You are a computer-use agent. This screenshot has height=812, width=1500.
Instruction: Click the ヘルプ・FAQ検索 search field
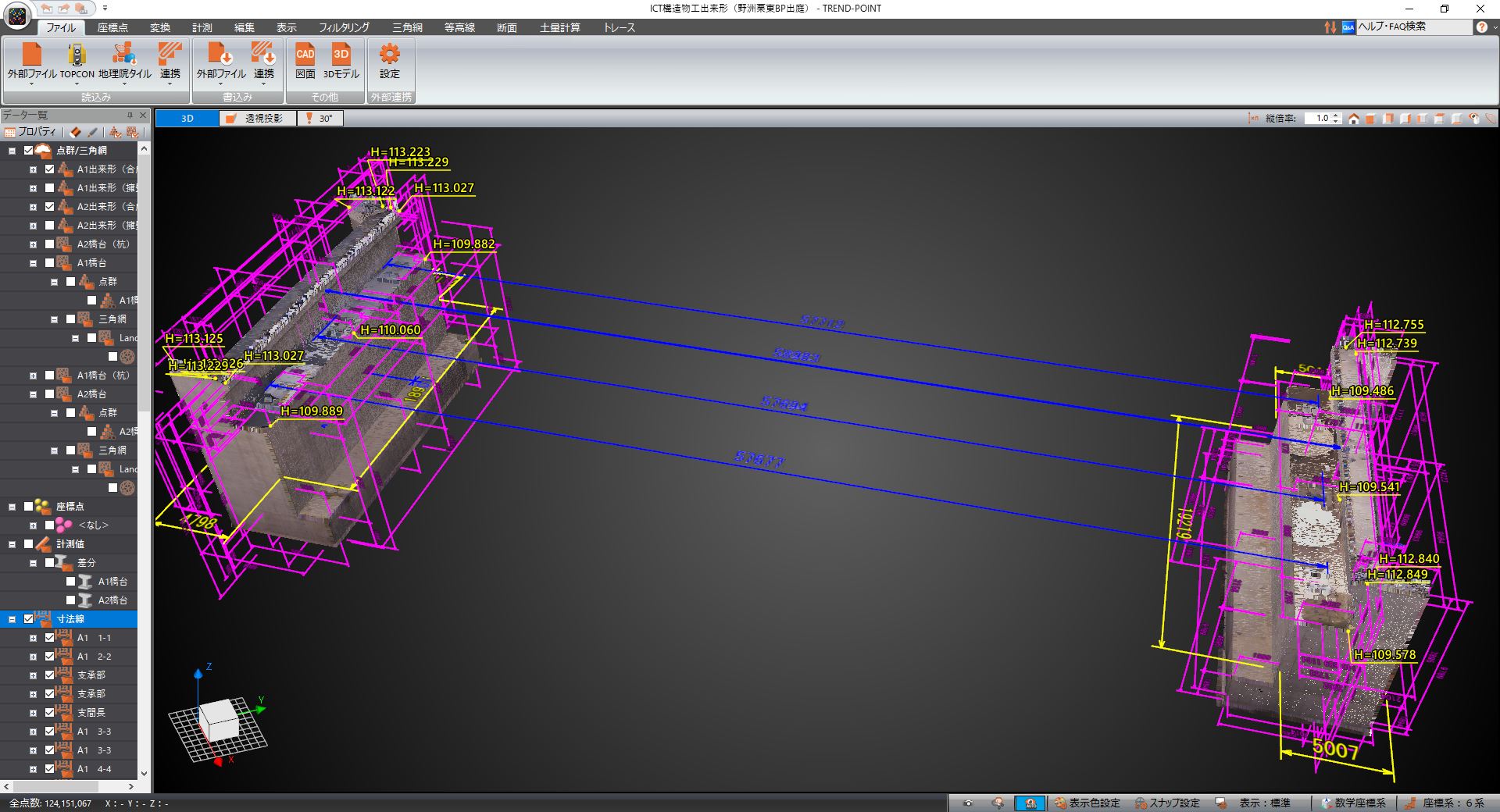tap(1412, 27)
